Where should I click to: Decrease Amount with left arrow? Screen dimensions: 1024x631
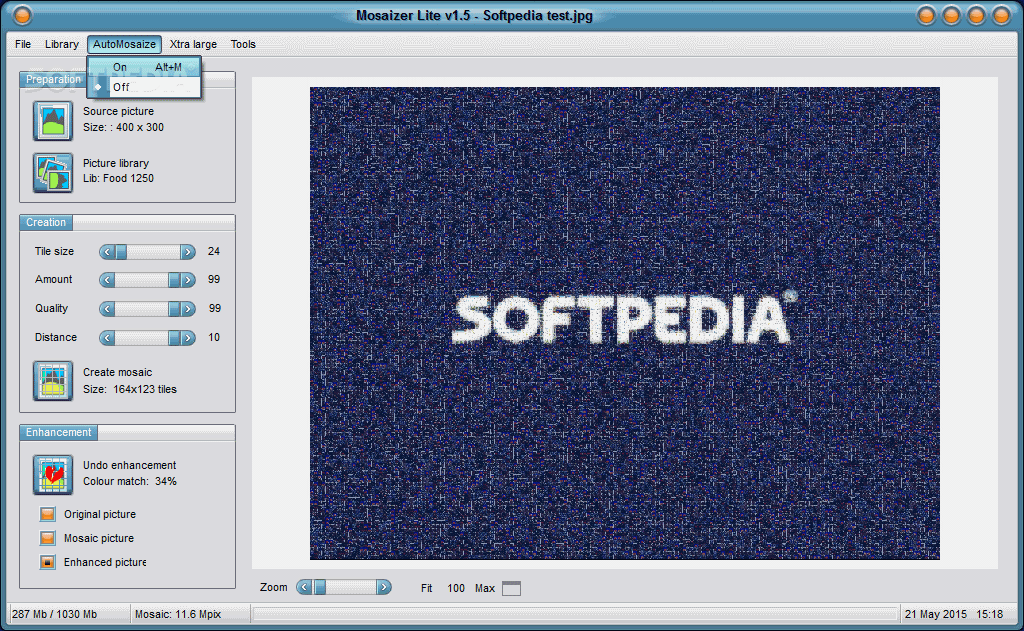[107, 280]
